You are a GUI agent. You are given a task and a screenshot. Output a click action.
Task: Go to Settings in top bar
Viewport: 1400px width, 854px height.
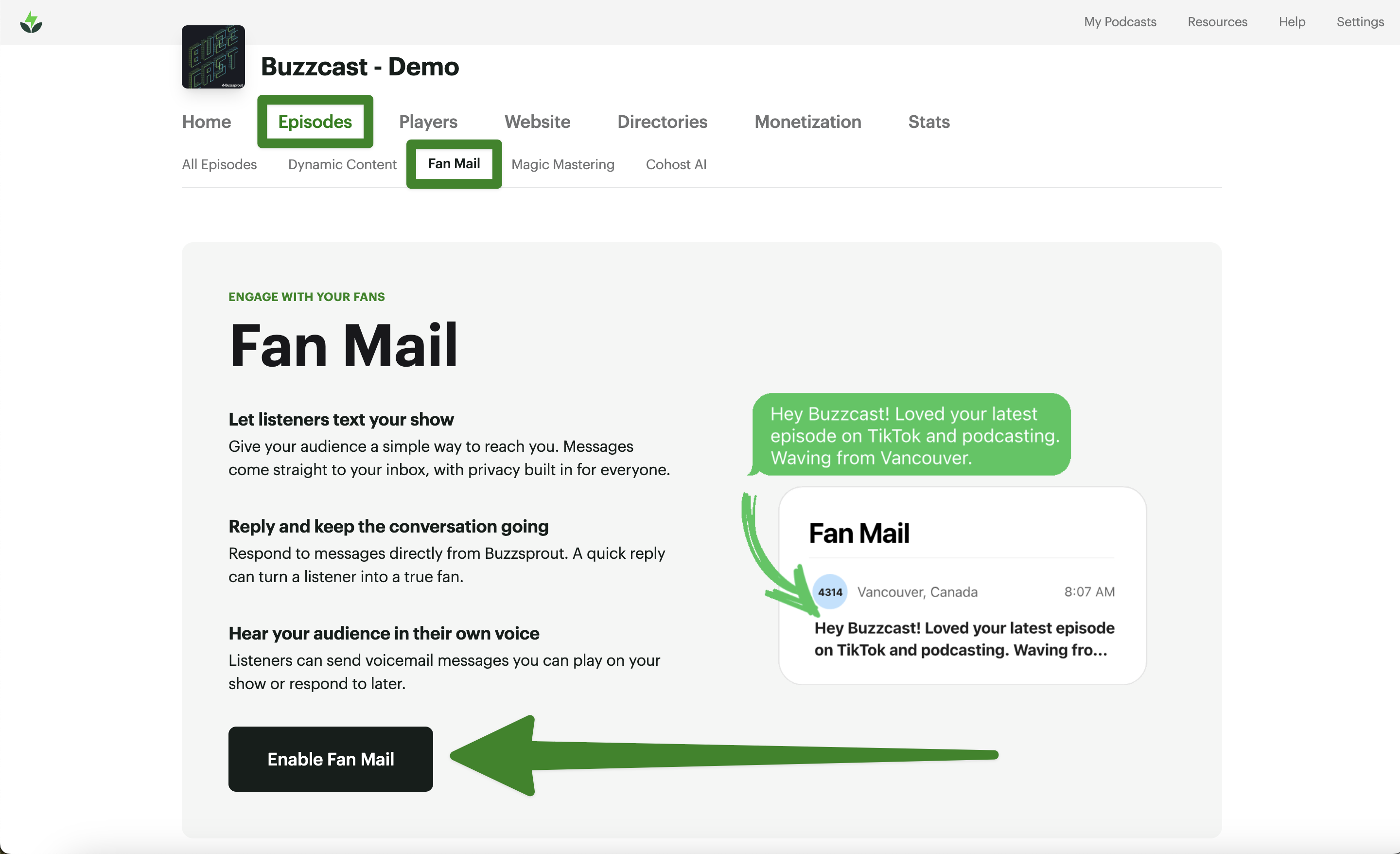(1360, 21)
